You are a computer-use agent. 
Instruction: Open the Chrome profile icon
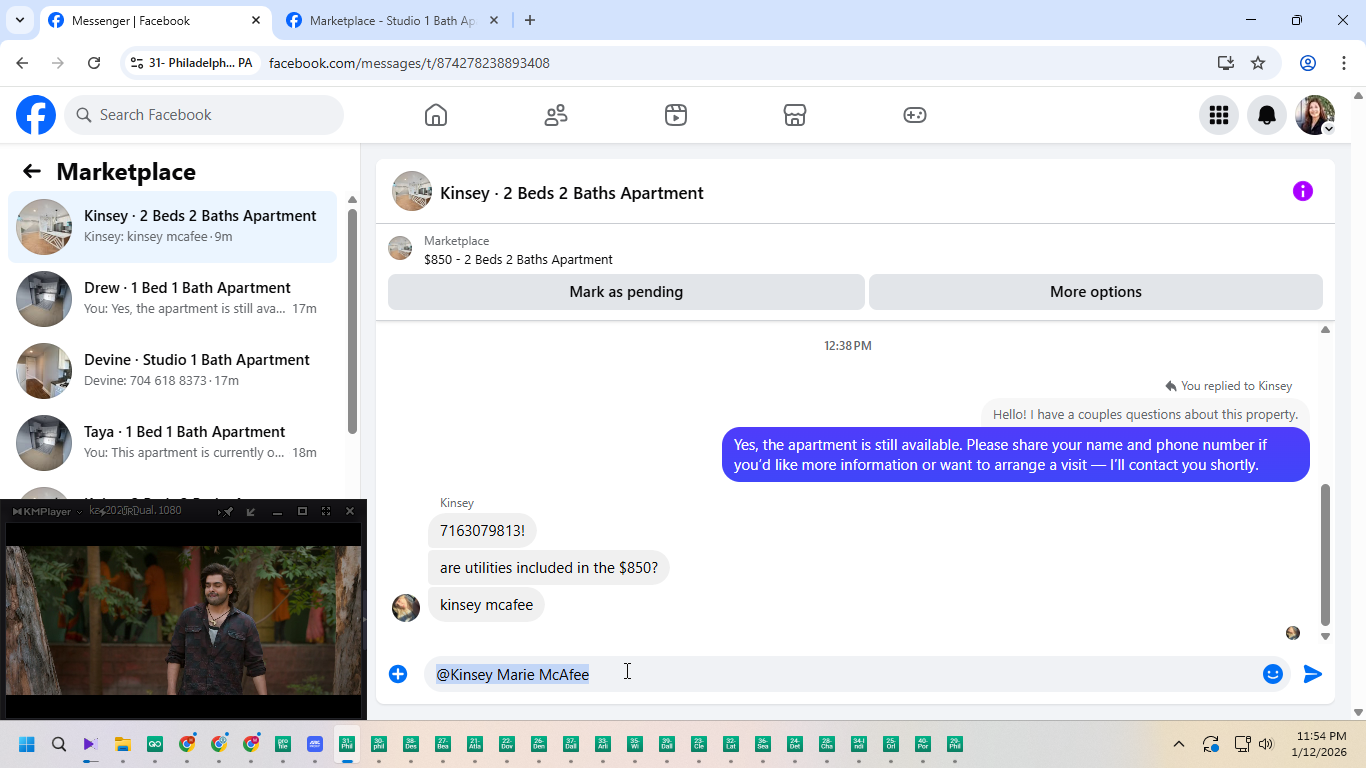[1308, 63]
